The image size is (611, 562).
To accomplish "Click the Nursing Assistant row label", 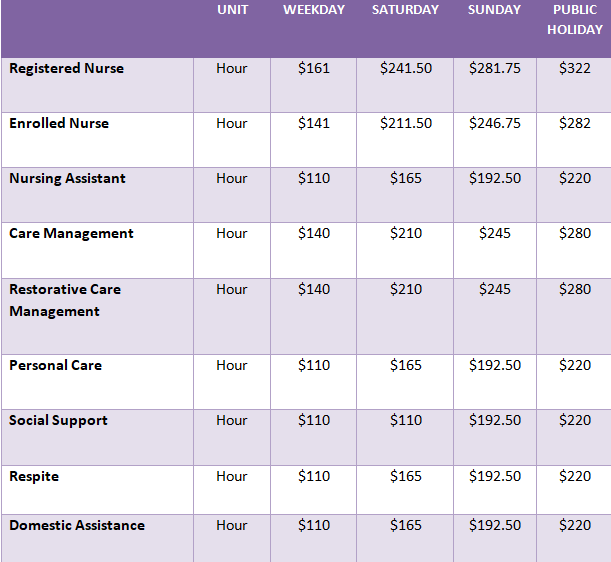I will (x=67, y=178).
